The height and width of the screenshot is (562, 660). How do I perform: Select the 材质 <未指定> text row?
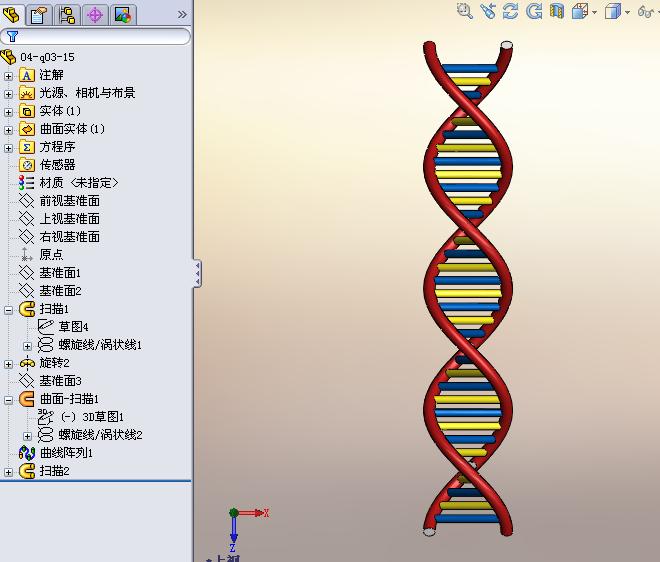click(x=79, y=183)
